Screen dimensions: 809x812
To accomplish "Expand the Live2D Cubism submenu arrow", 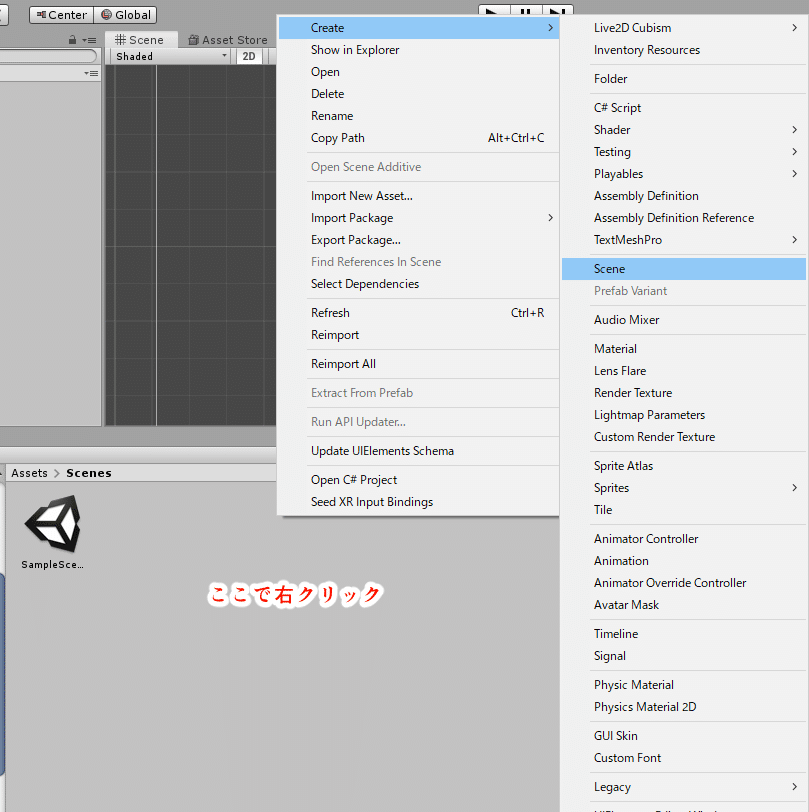I will pos(794,28).
